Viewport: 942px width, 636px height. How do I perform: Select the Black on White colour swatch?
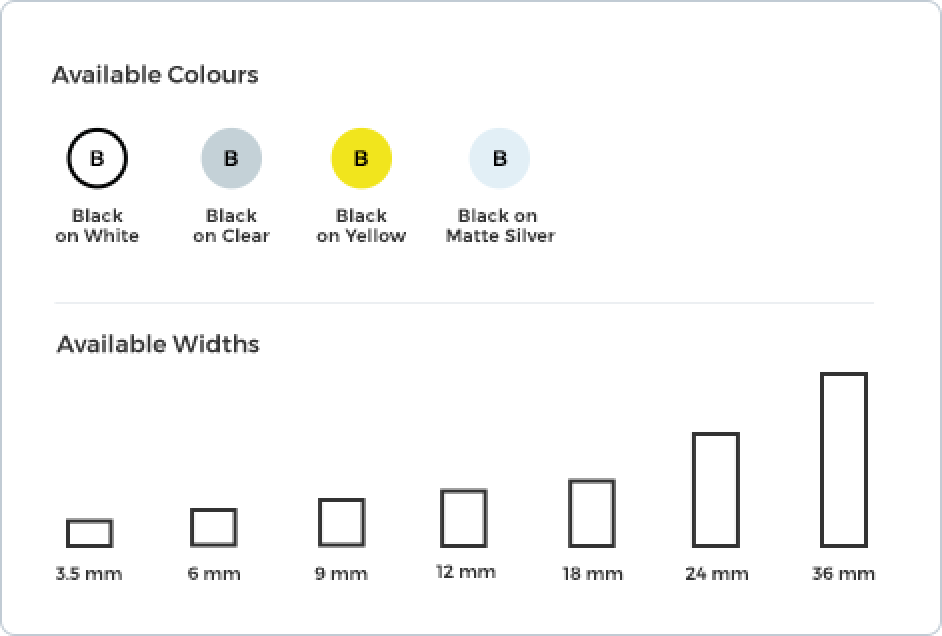point(97,158)
